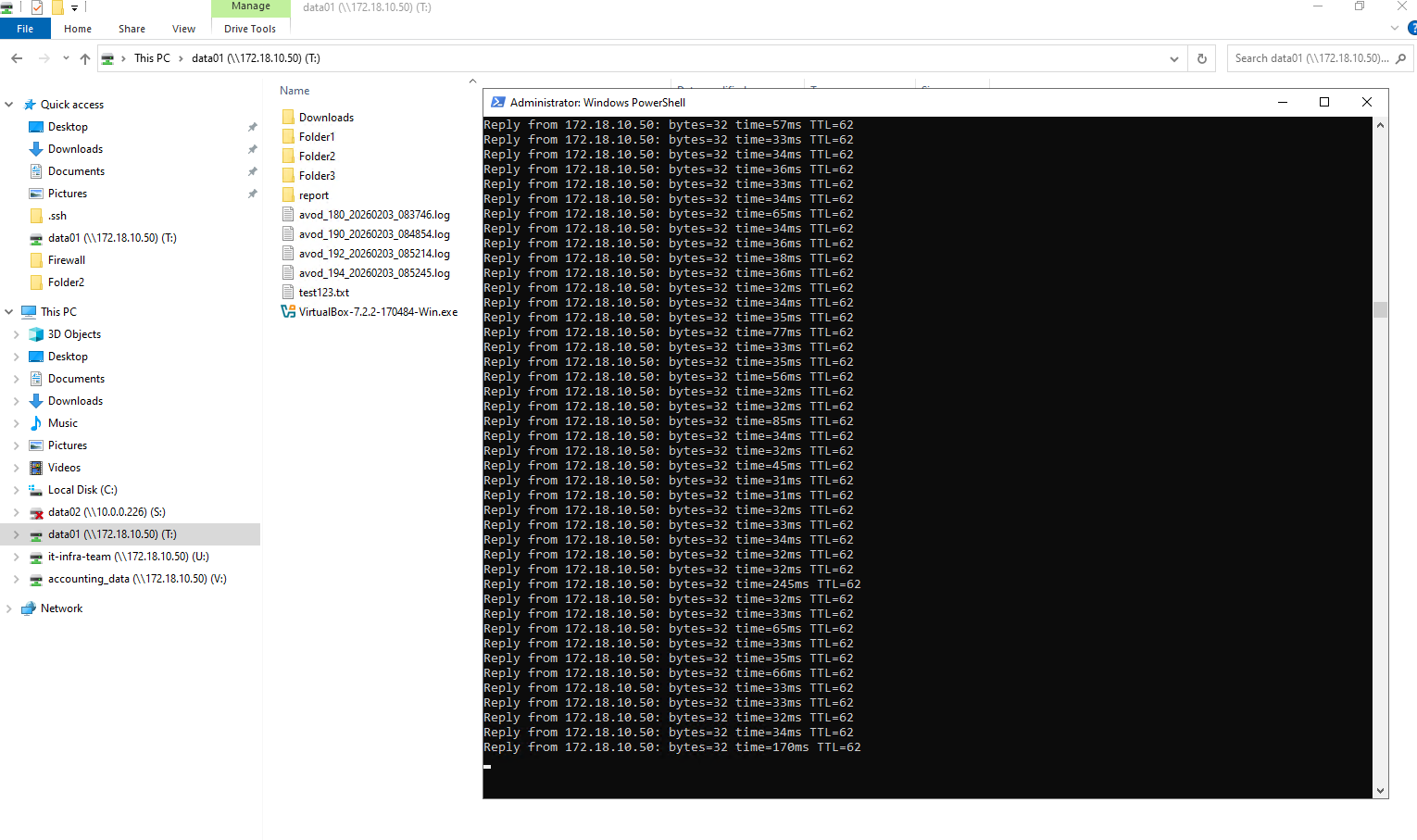Select the Videos folder icon
1417x840 pixels.
[36, 468]
